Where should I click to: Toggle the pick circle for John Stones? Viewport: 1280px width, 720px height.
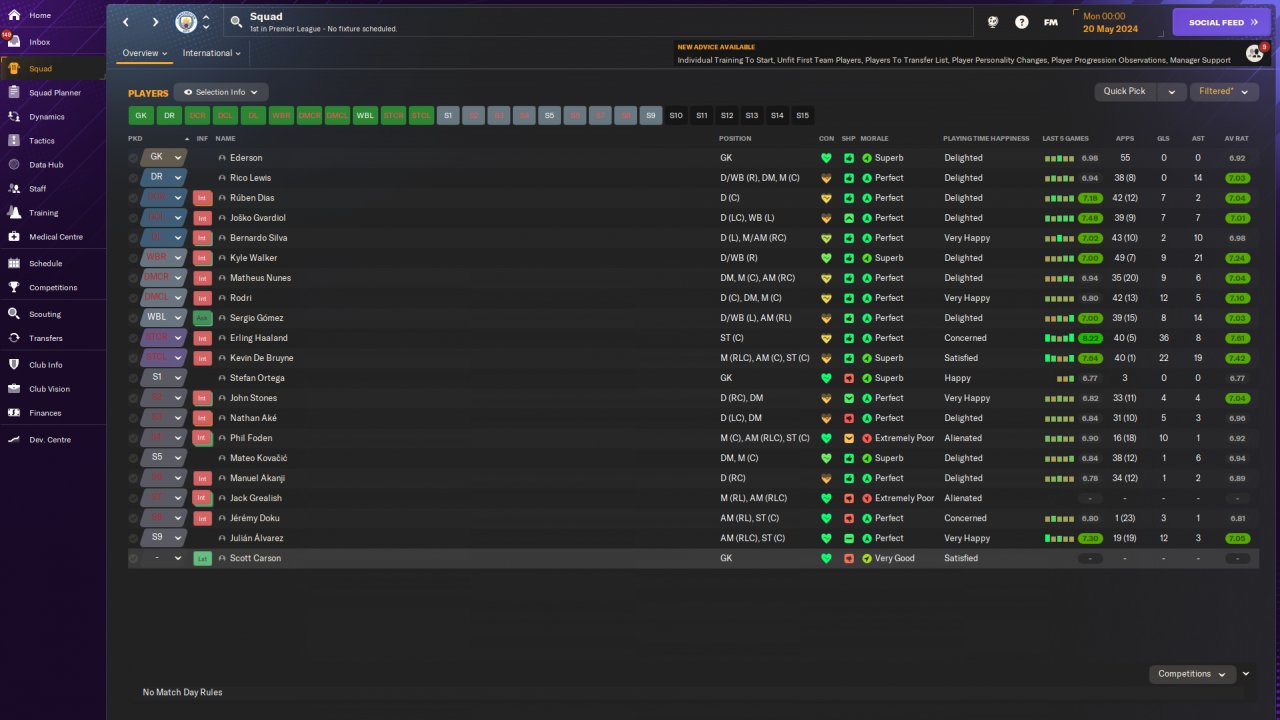134,398
